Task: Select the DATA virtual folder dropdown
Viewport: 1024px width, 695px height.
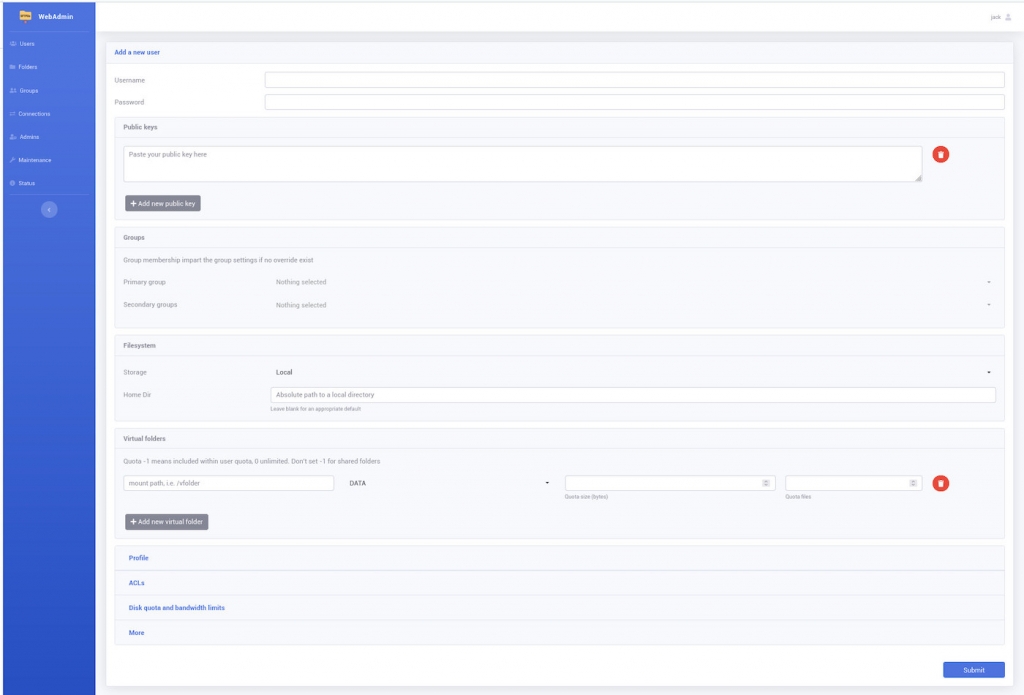Action: point(449,483)
